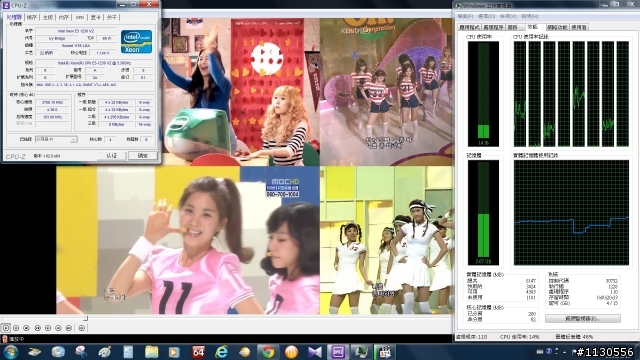Open the 網路功能 tab in Task Manager
Screen dimensions: 640x360
pos(557,27)
